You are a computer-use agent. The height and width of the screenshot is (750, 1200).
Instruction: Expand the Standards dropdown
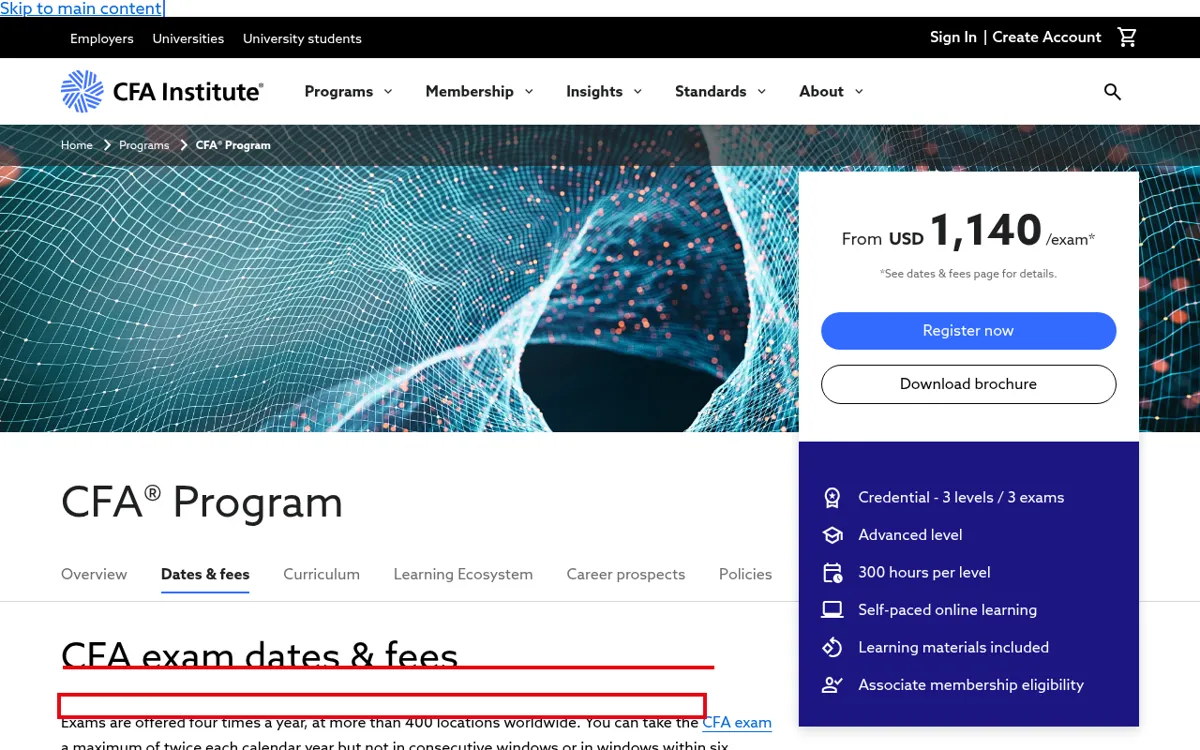click(721, 91)
